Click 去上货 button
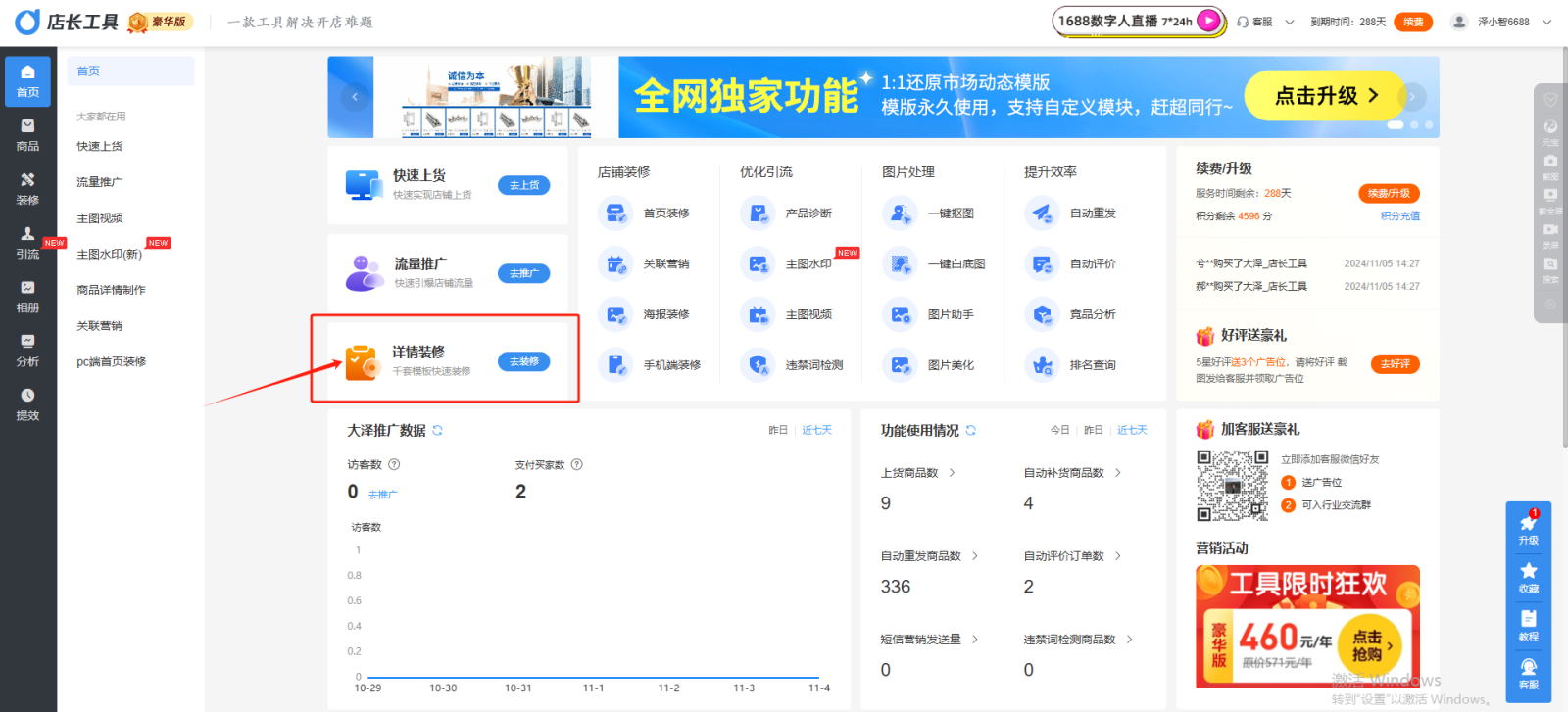The image size is (1568, 712). point(524,185)
